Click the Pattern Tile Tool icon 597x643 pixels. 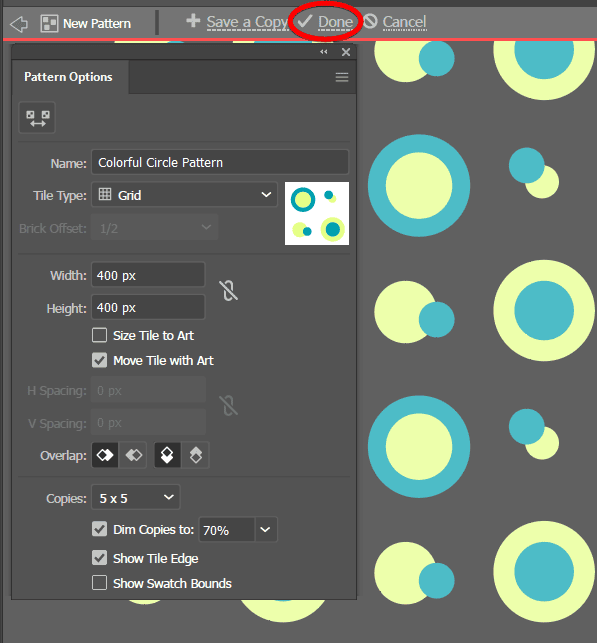[37, 118]
